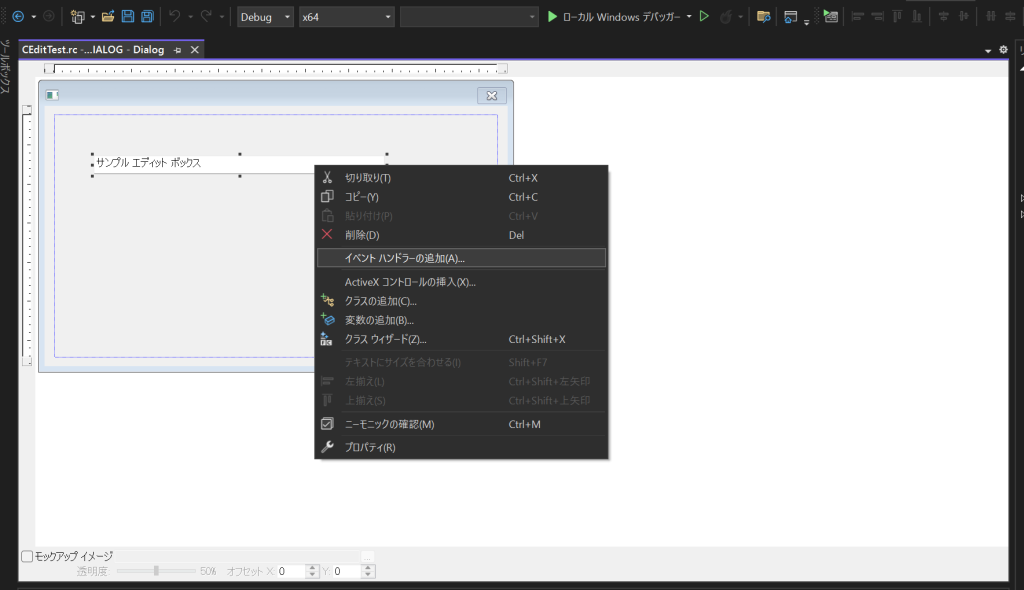Expand the ローカル Windows デバッガー dropdown arrow

pyautogui.click(x=689, y=17)
